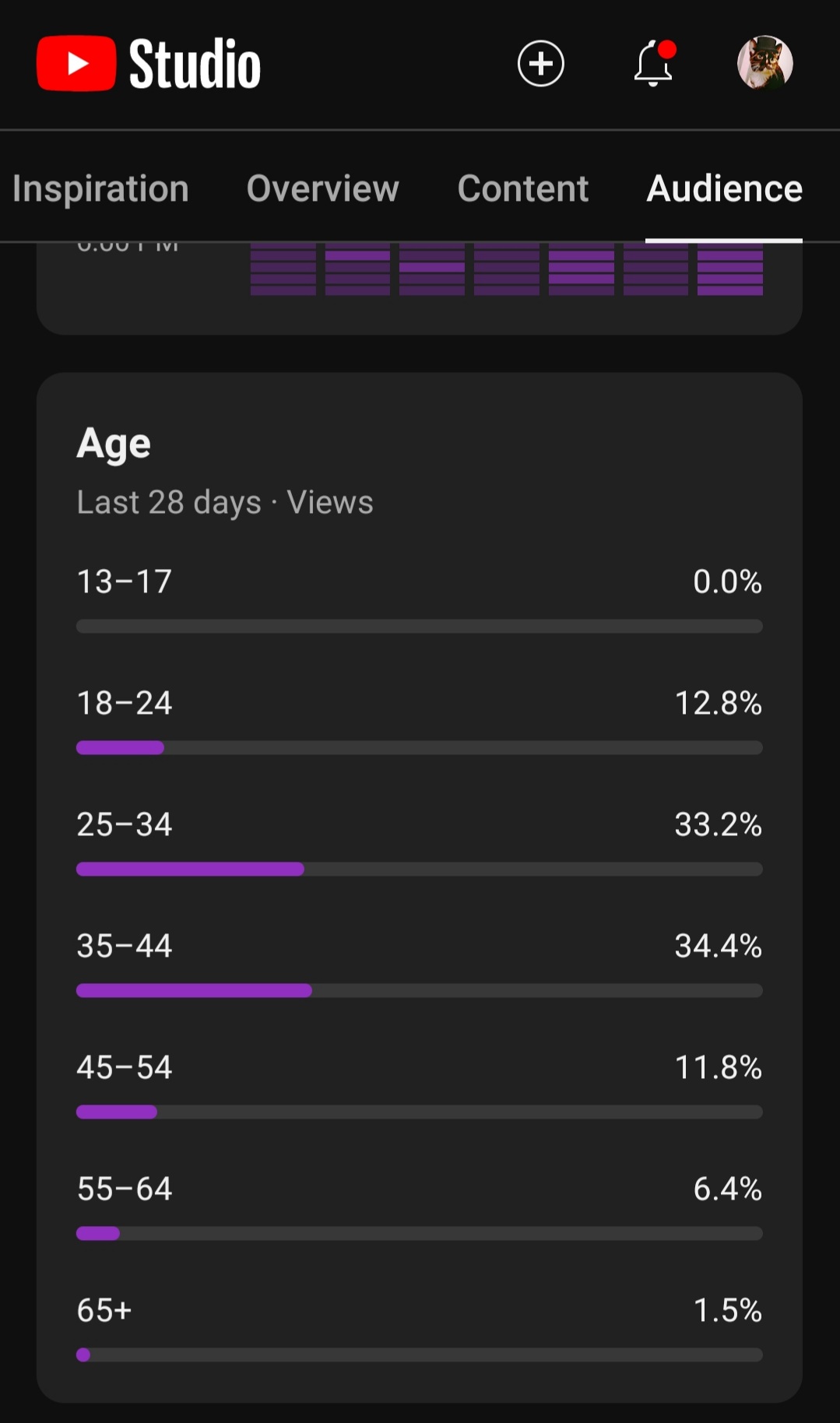Tap the 35–44 age bar
This screenshot has width=840, height=1423.
[x=419, y=990]
